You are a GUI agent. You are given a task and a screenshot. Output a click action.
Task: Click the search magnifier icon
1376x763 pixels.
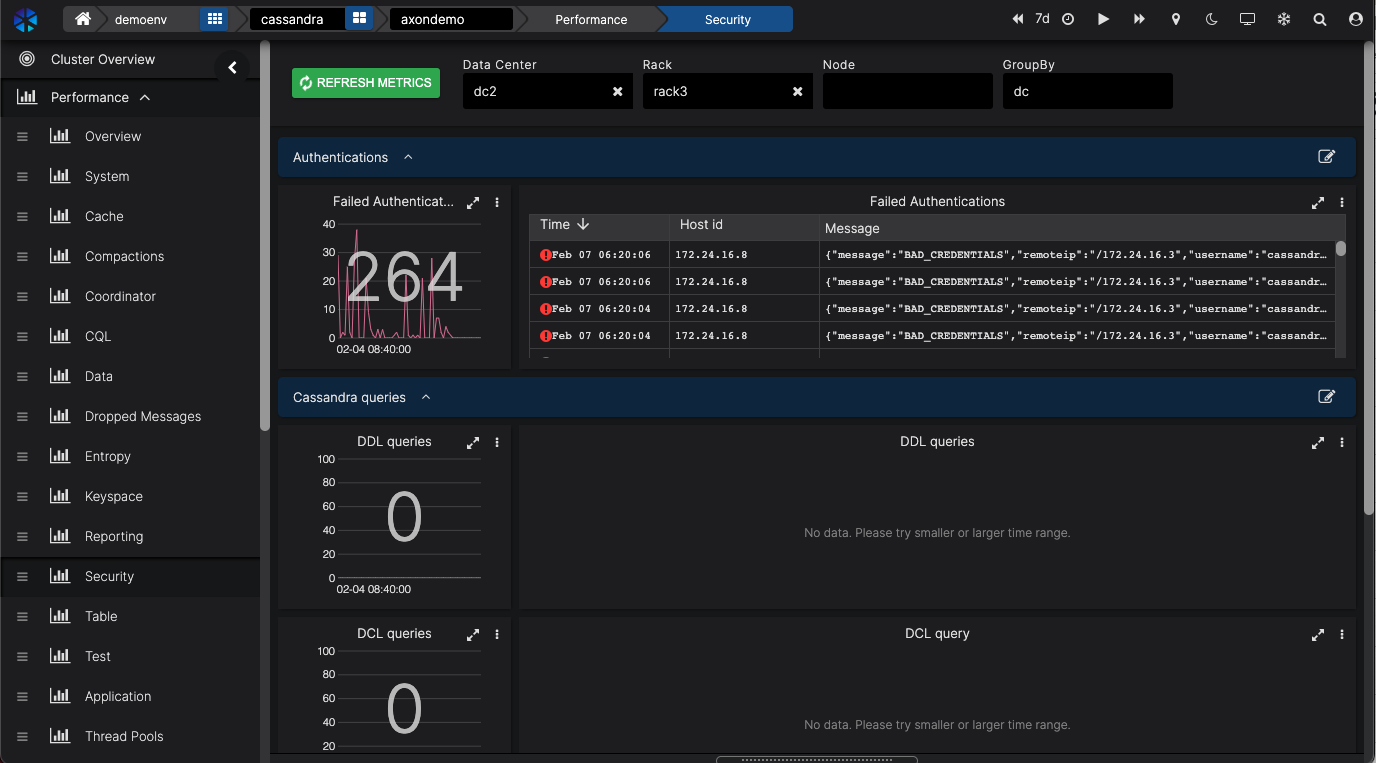[1320, 19]
